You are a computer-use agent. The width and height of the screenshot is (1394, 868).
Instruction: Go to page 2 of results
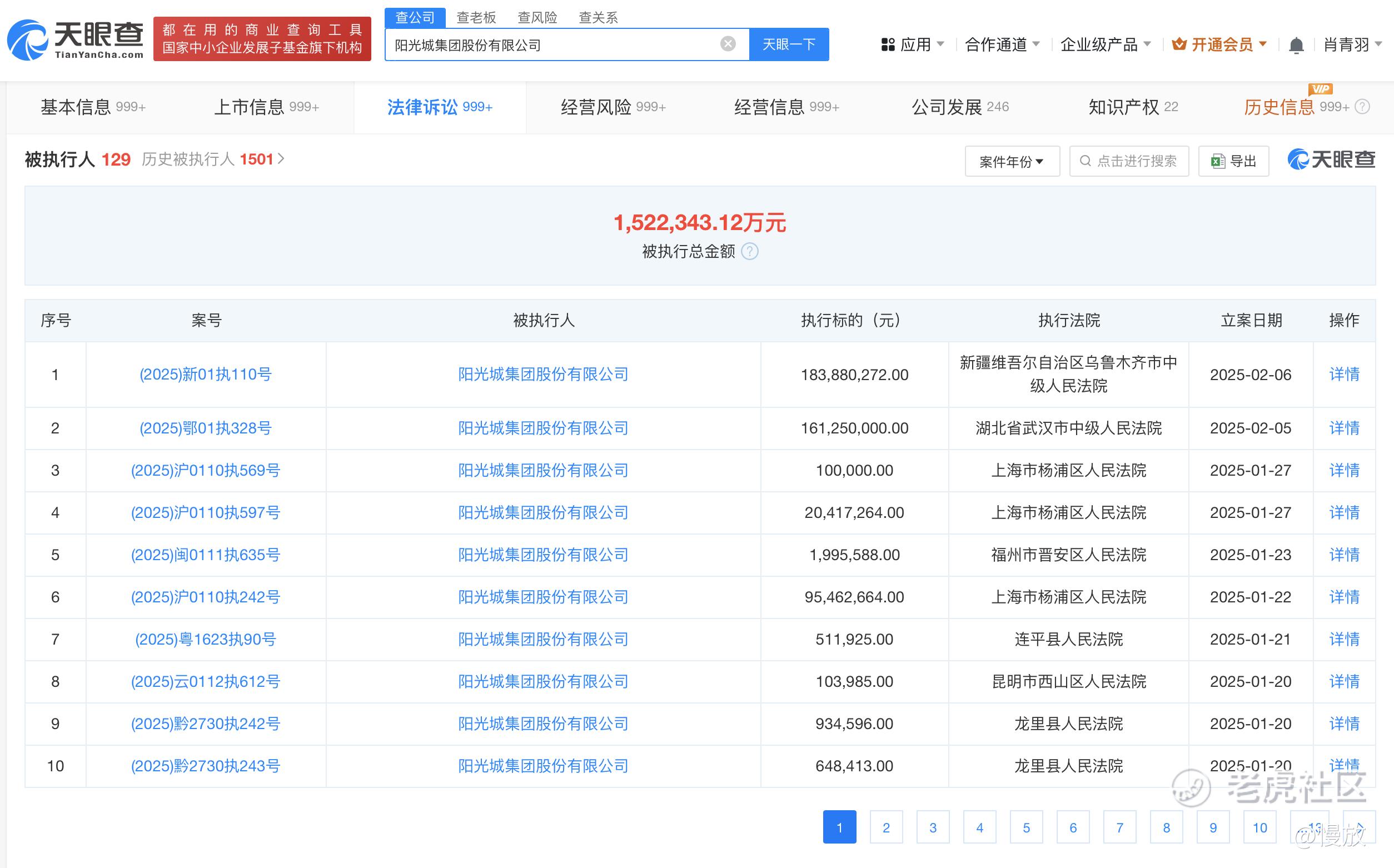[x=887, y=827]
